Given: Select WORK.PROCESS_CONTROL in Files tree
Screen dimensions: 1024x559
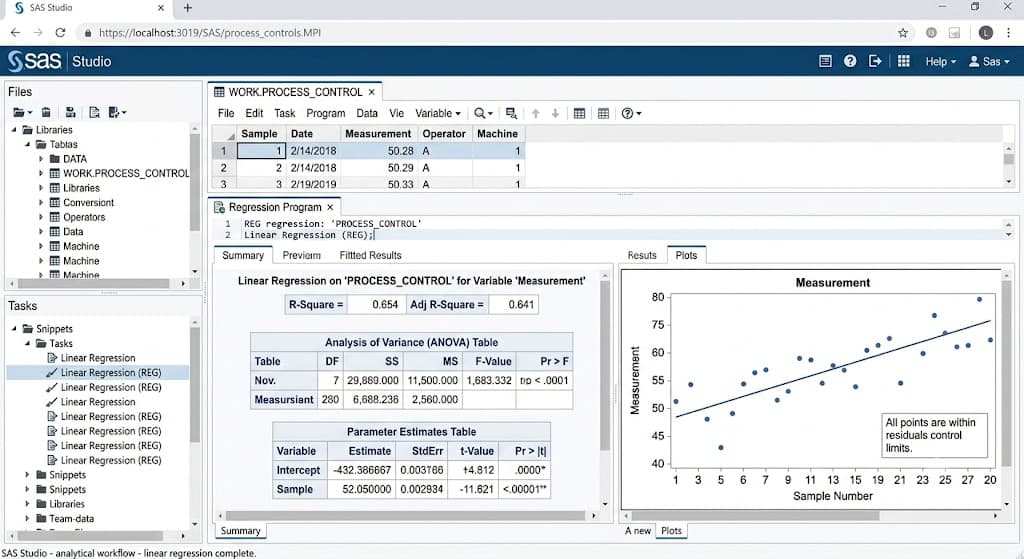Looking at the screenshot, I should pos(125,173).
